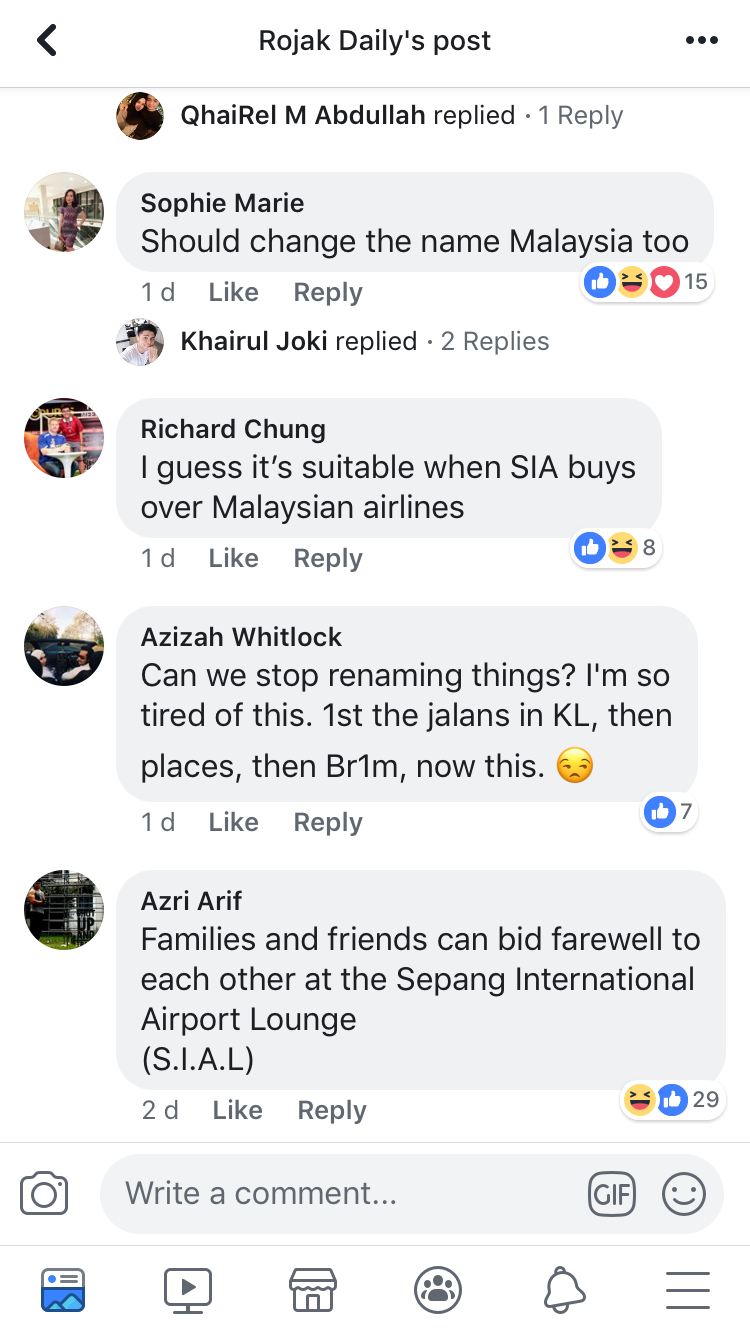The width and height of the screenshot is (750, 1334).
Task: Open the emoji picker smiley icon
Action: tap(684, 1193)
